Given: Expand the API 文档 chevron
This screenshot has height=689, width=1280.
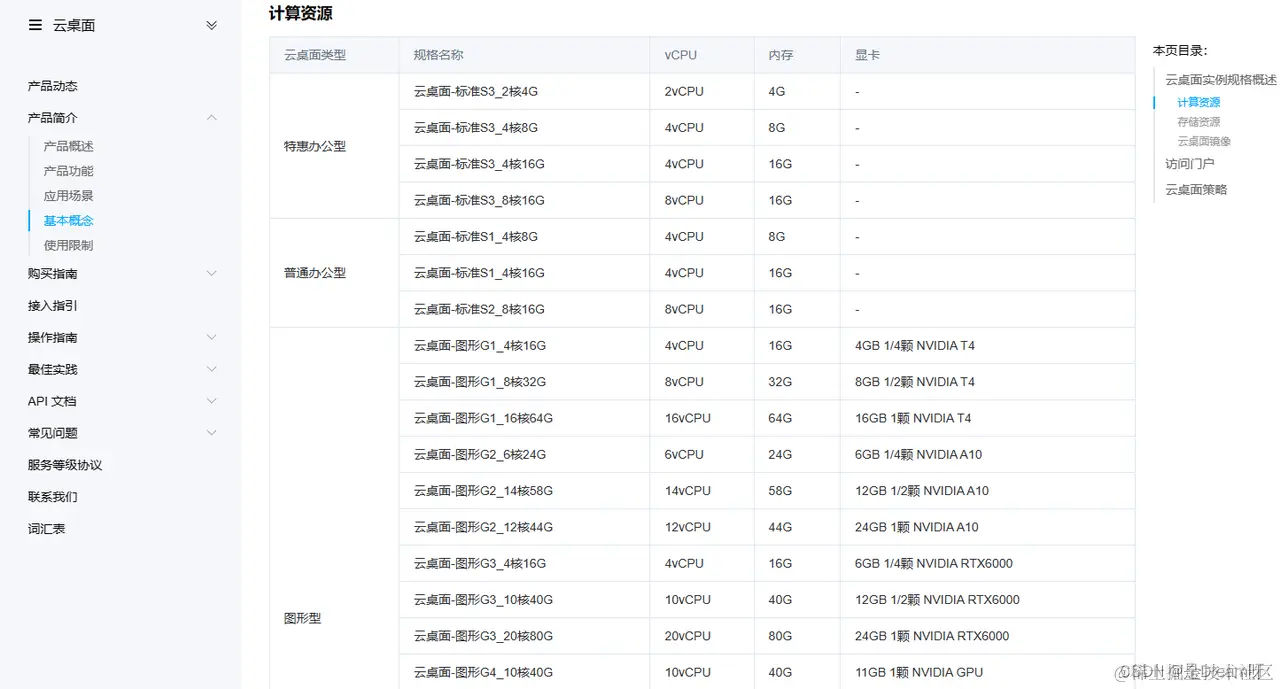Looking at the screenshot, I should click(211, 401).
